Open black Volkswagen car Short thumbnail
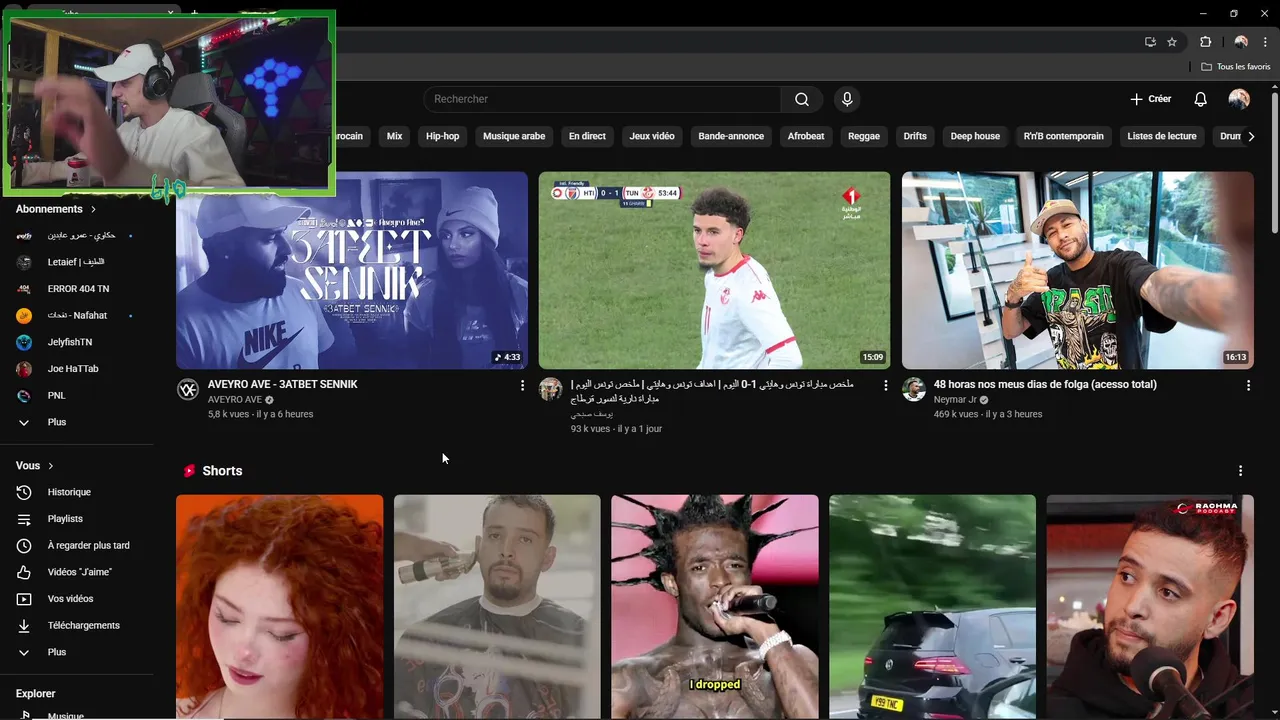The width and height of the screenshot is (1280, 720). click(932, 607)
